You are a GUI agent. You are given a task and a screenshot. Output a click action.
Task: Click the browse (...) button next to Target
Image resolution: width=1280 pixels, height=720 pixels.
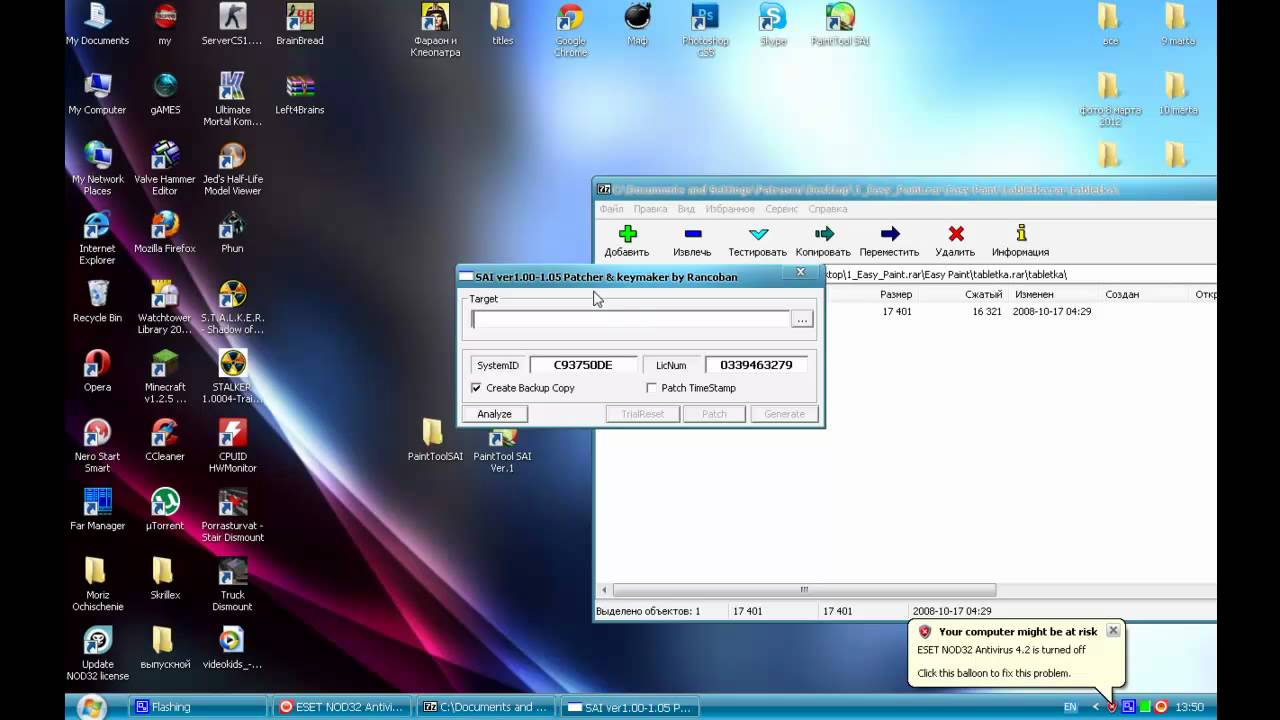[x=802, y=319]
